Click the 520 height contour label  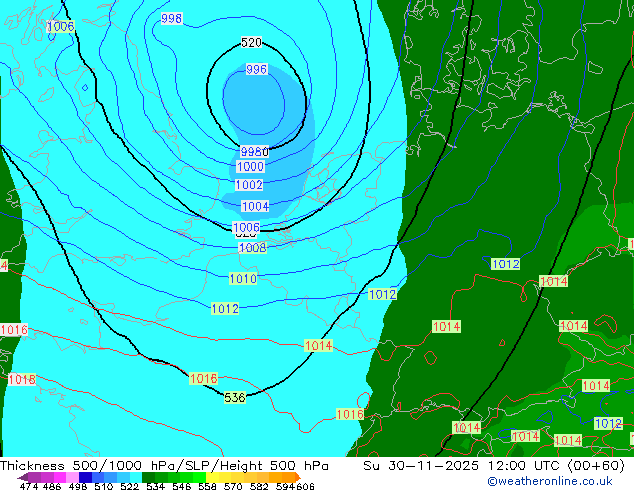(x=251, y=42)
